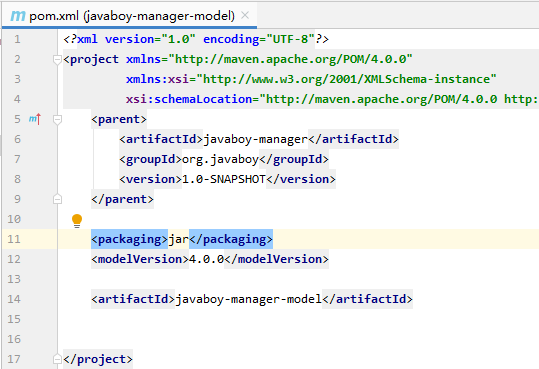Click the opening modelVersion tag
The width and height of the screenshot is (539, 369).
pos(140,259)
